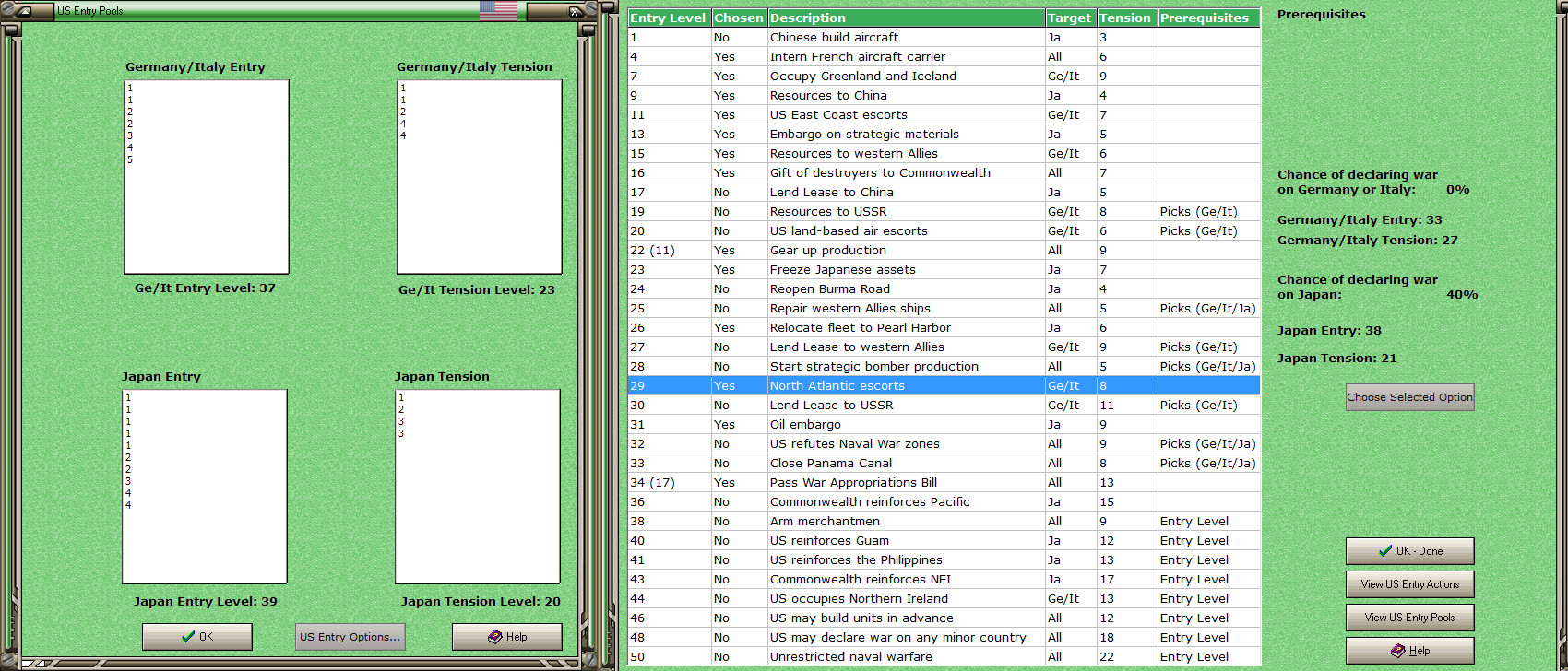Select the Reopen Burma Road row

[944, 288]
